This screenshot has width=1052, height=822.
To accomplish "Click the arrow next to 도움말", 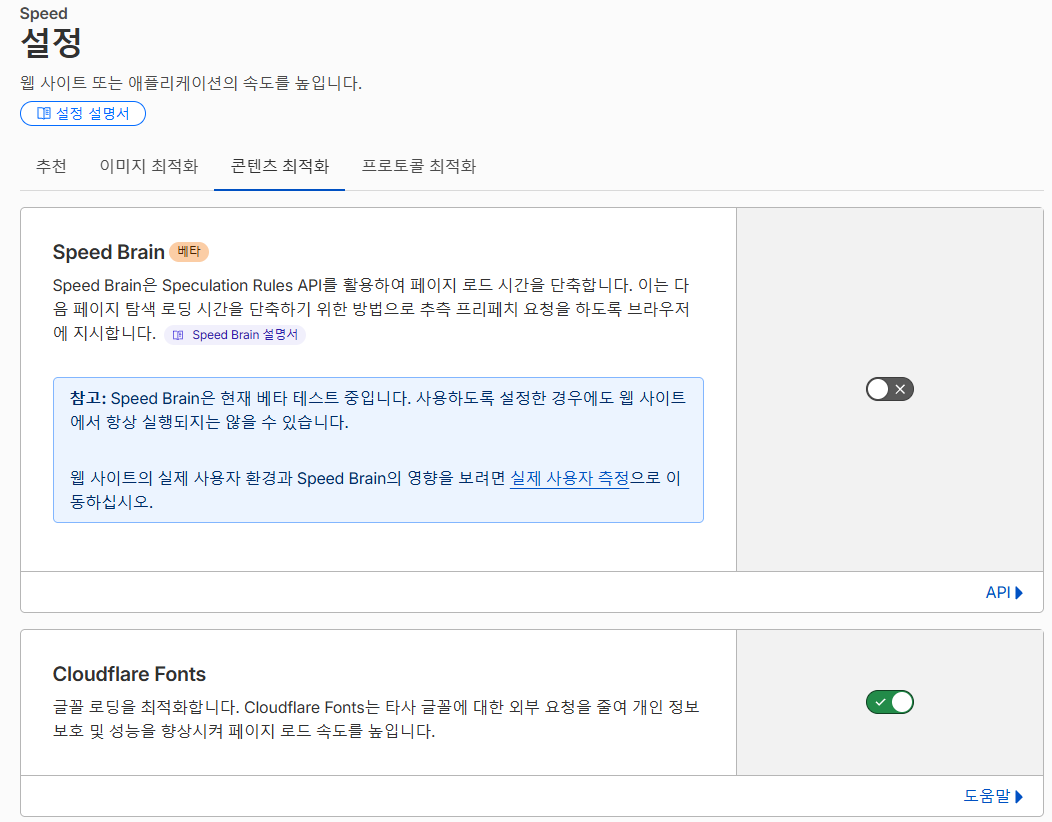I will click(1019, 797).
